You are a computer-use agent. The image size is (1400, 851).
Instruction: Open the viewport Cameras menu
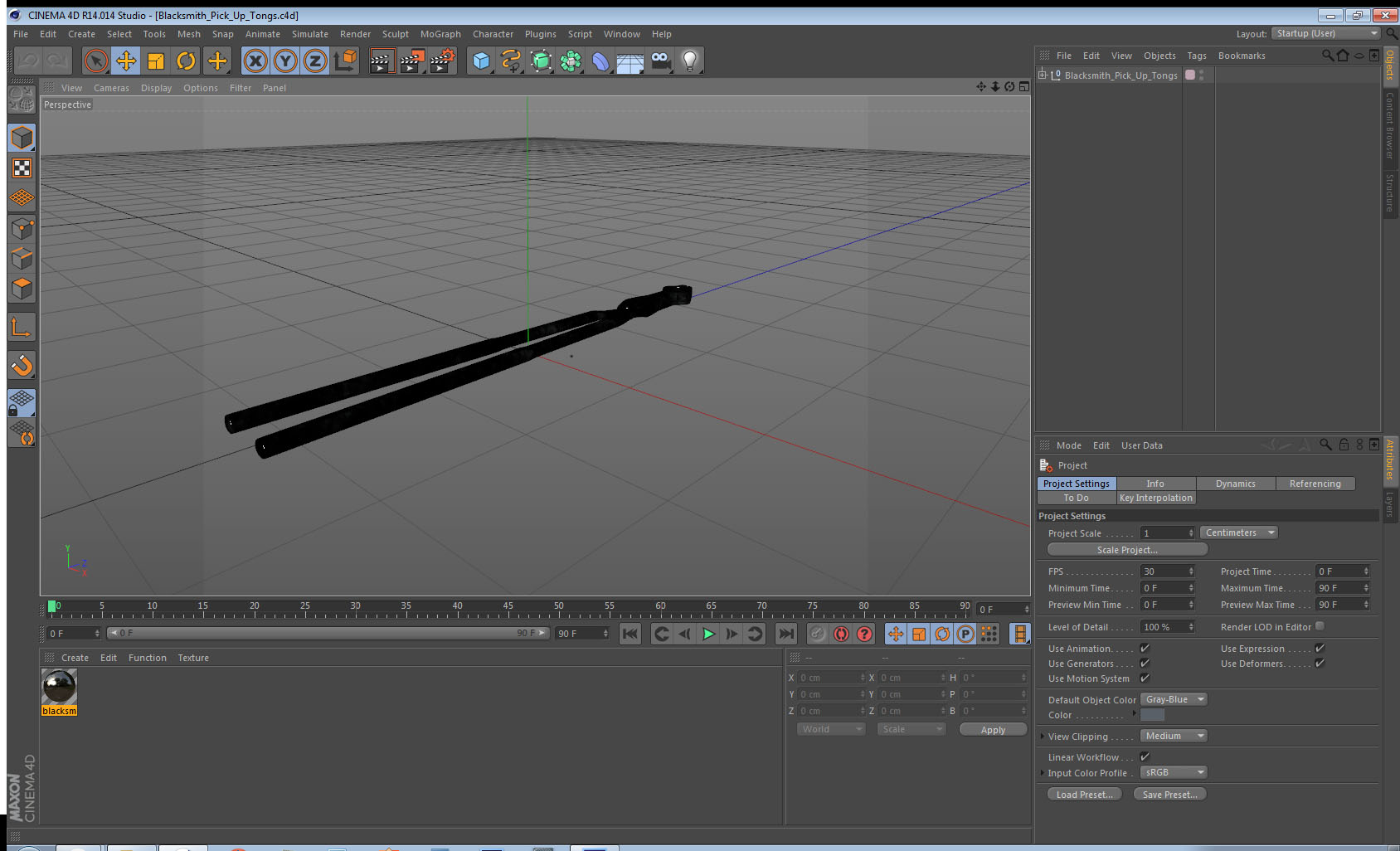(111, 88)
